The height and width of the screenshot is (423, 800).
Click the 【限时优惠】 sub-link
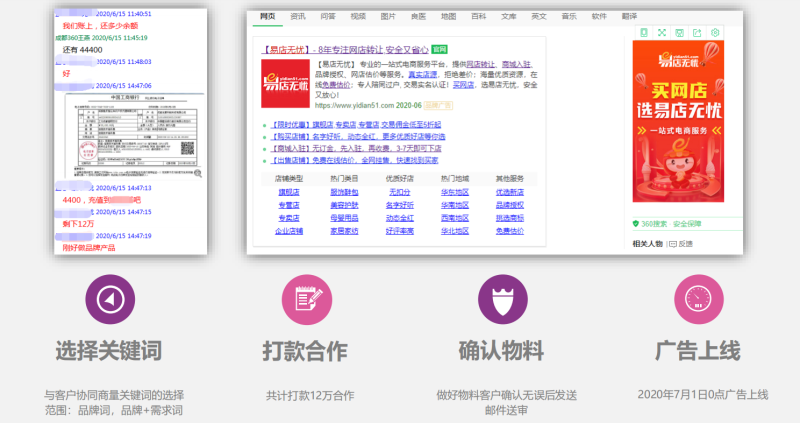[x=296, y=125]
